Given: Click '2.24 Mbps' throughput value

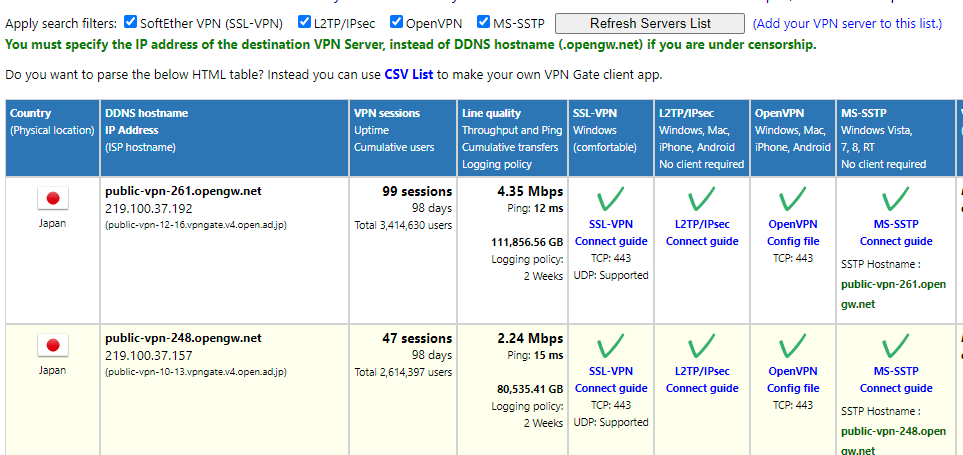Looking at the screenshot, I should point(530,338).
